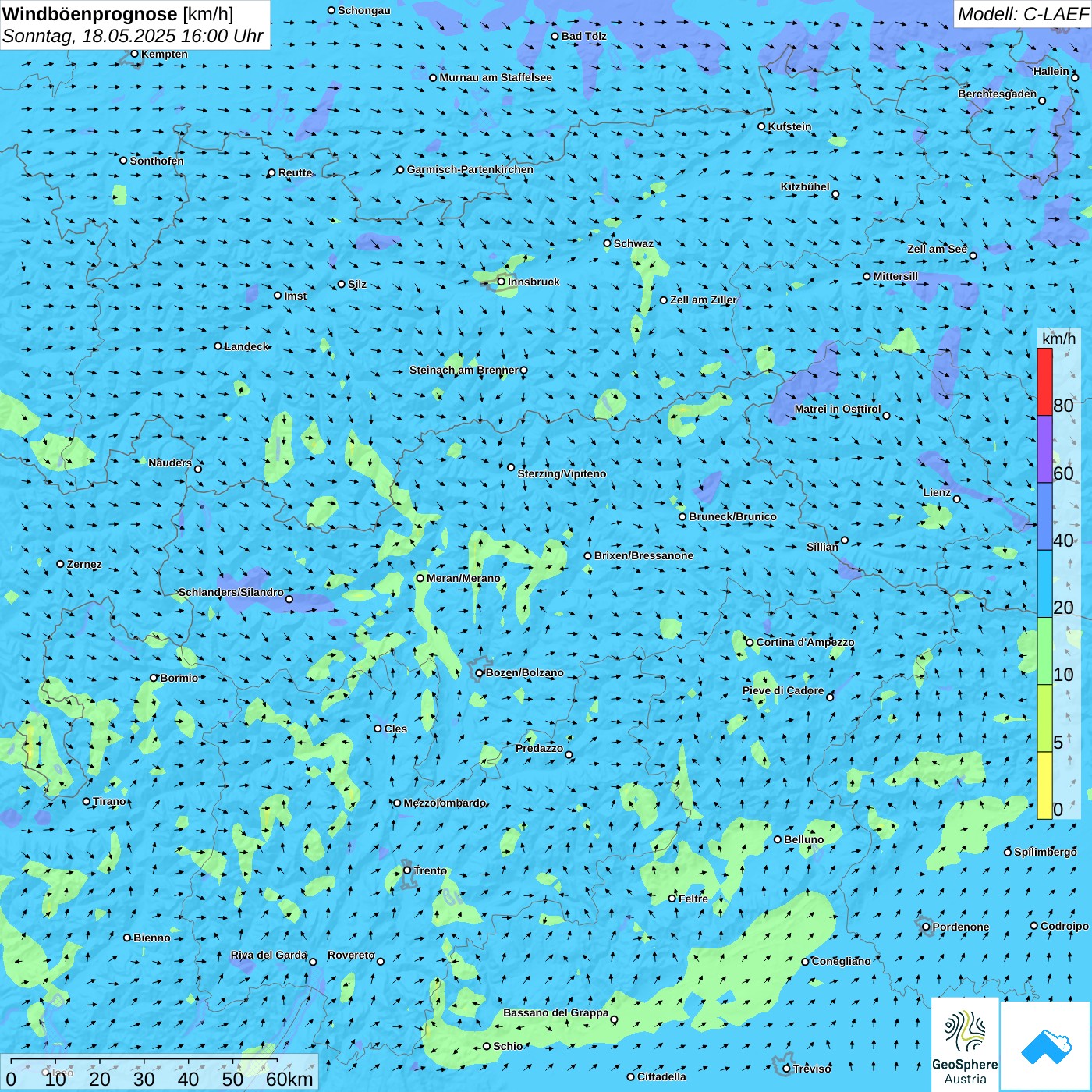This screenshot has width=1092, height=1092.
Task: Click the Zell am Ziller label
Action: coord(704,300)
